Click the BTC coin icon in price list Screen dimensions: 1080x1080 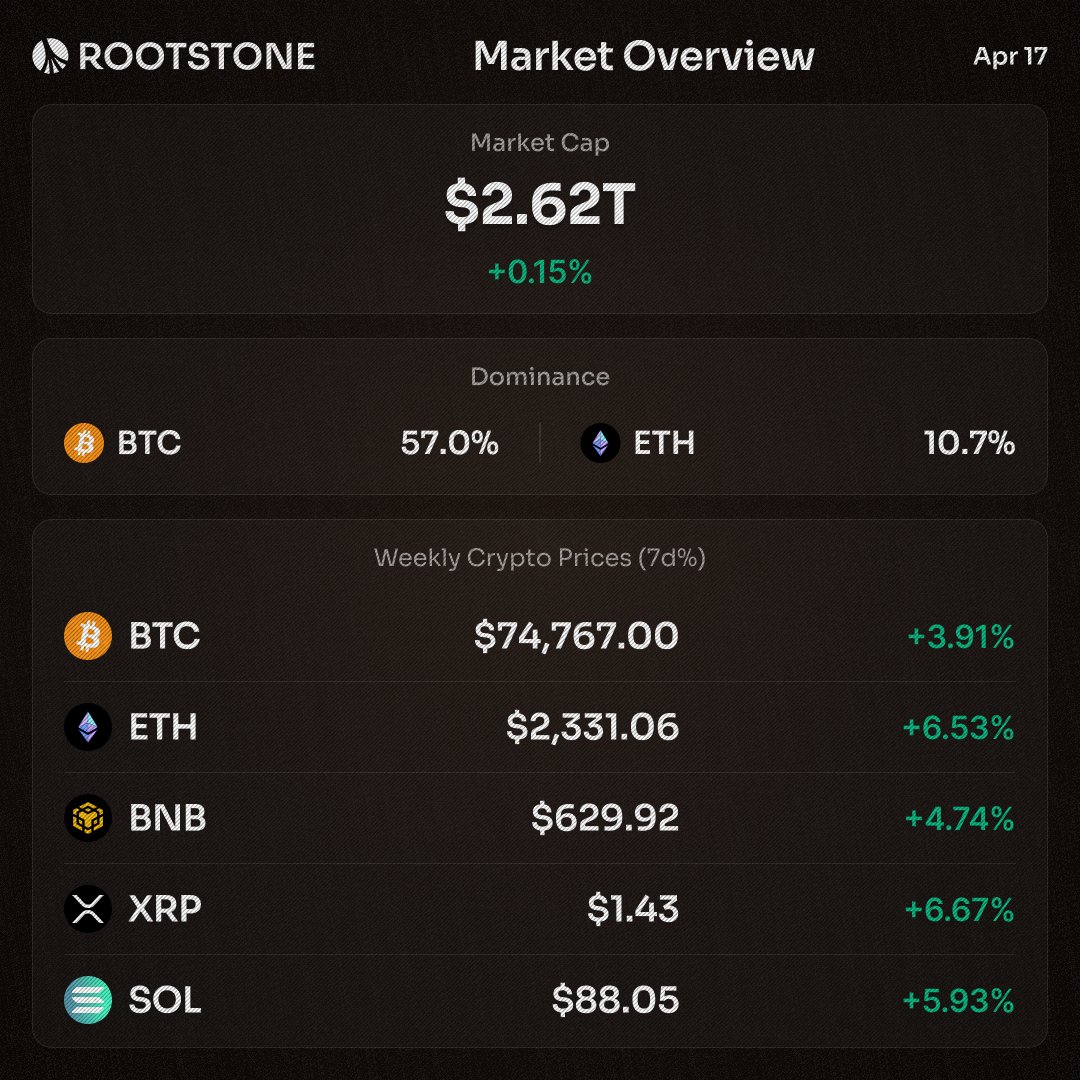click(88, 636)
